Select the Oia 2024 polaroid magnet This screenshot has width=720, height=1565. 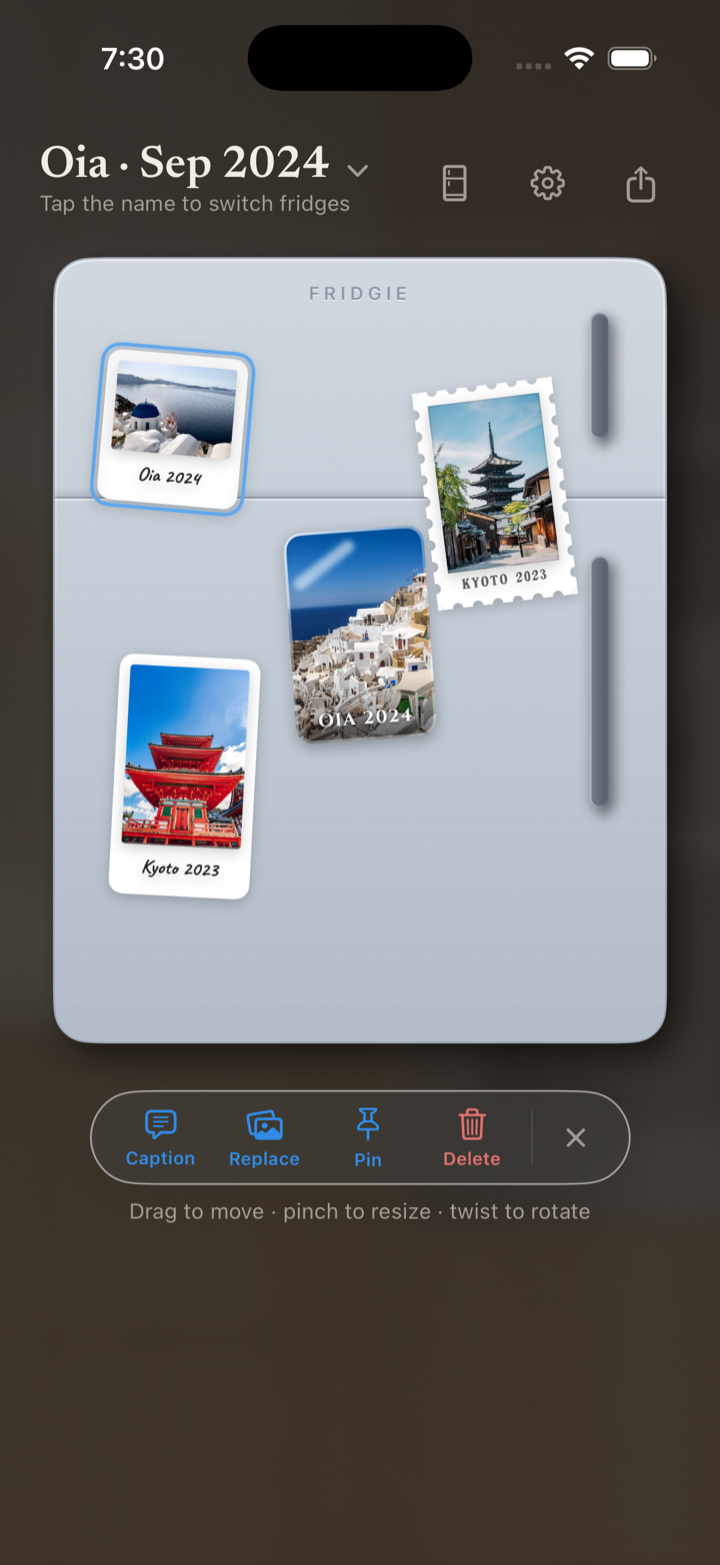click(173, 429)
